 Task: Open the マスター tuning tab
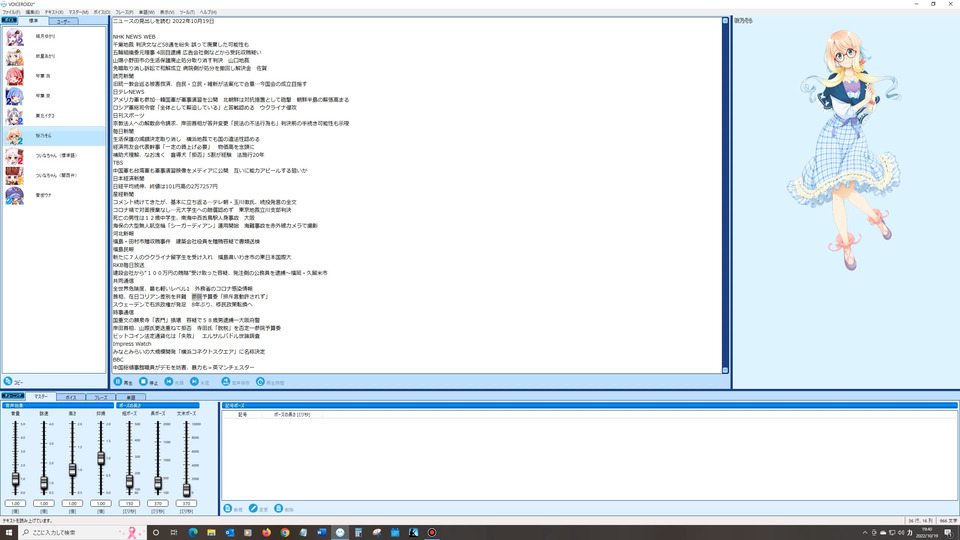[41, 397]
